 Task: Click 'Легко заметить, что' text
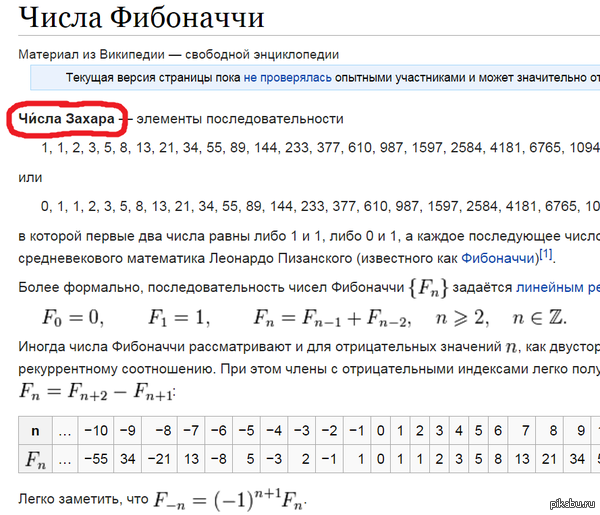pos(83,499)
